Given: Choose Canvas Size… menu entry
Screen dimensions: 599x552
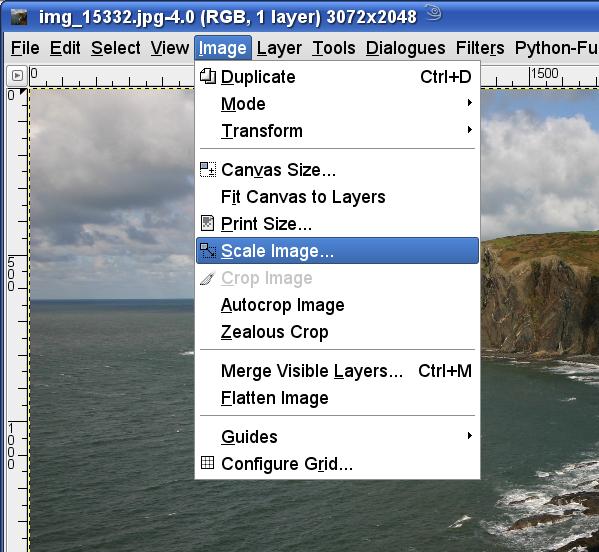Looking at the screenshot, I should (337, 170).
